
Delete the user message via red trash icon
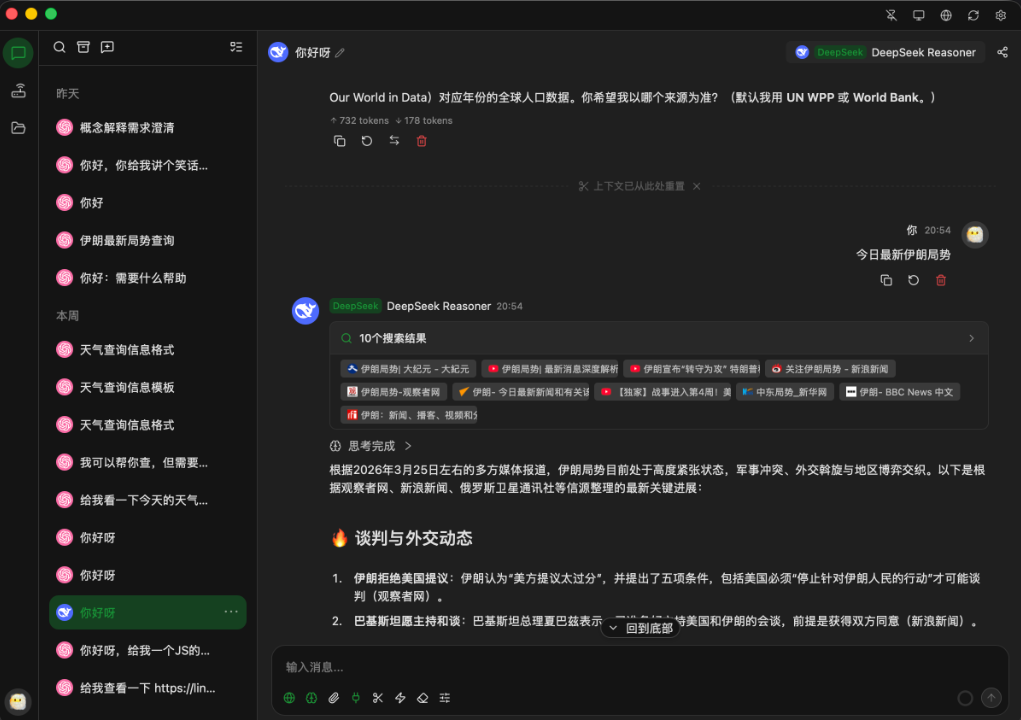(939, 280)
